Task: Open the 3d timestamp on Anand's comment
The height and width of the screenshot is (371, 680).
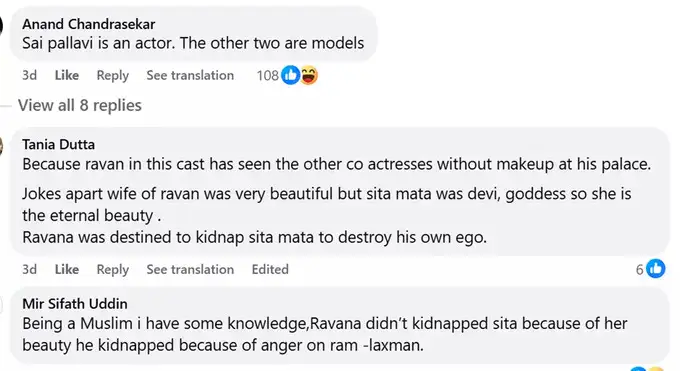Action: [29, 76]
